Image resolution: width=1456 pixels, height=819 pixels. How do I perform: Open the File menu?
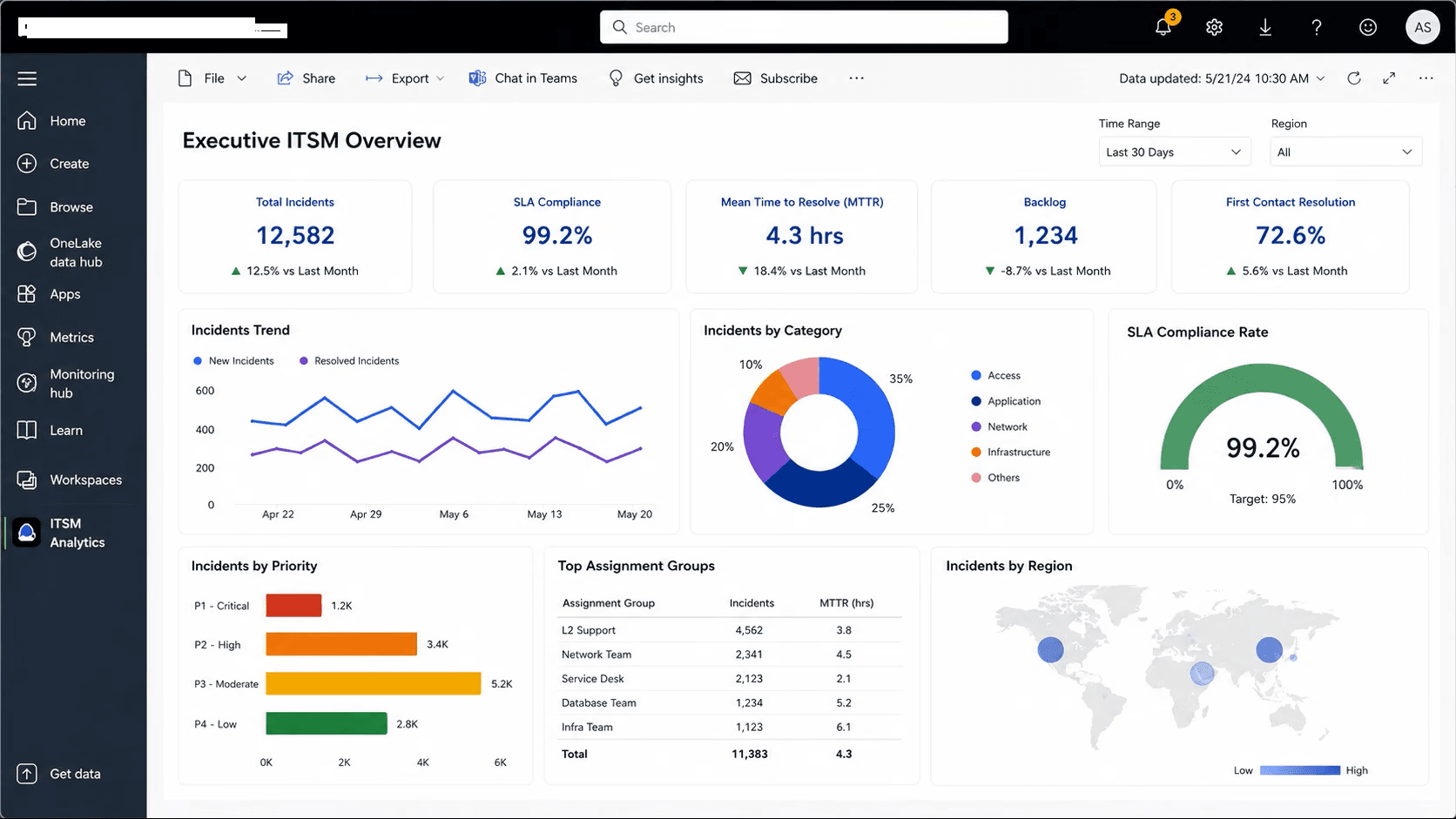coord(212,78)
